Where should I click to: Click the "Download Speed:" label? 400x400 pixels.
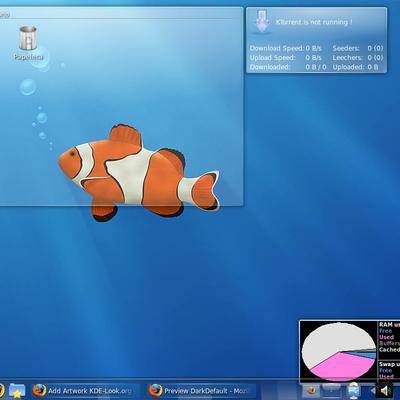[x=277, y=48]
